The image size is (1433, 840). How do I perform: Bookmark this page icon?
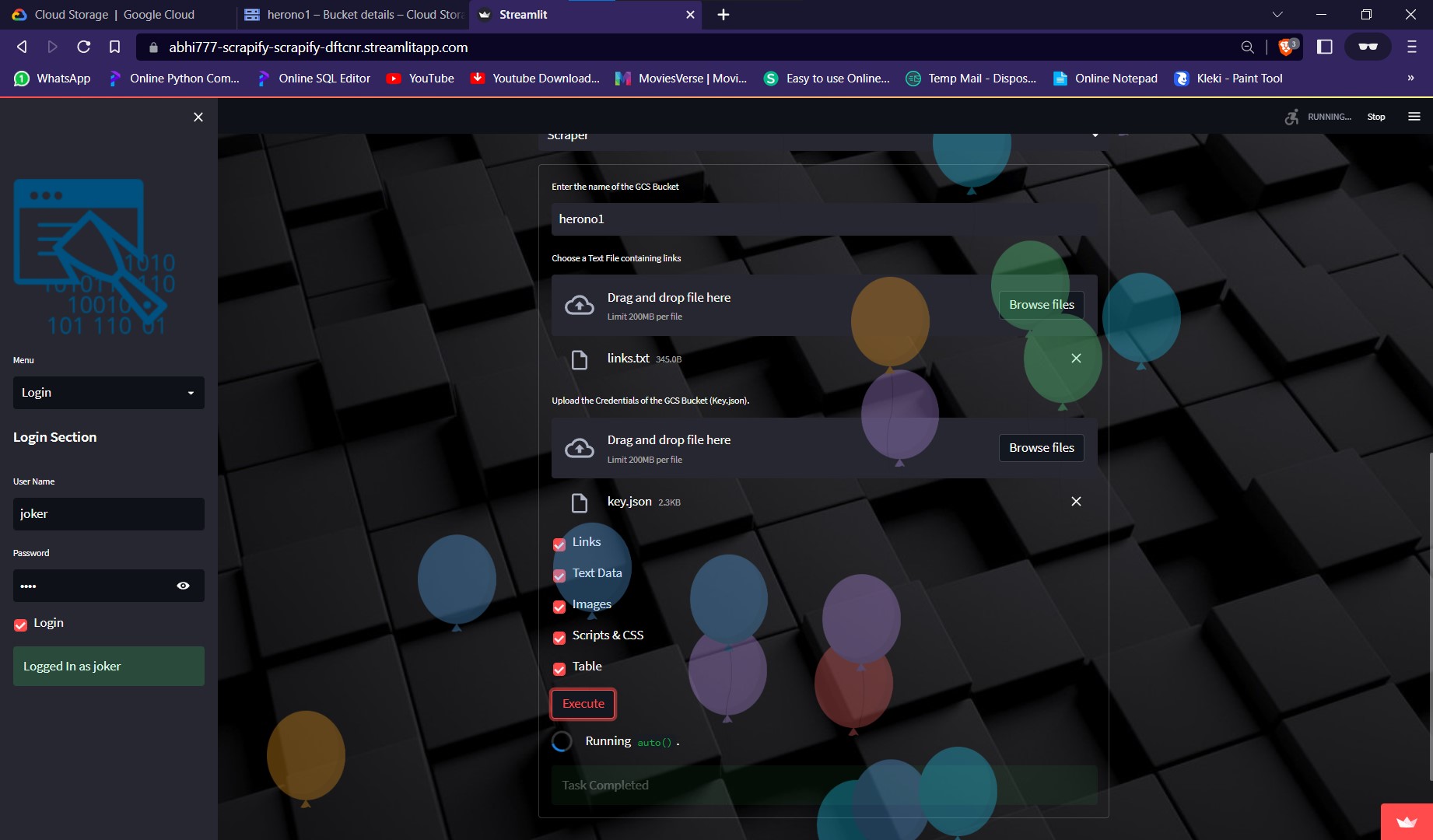coord(114,47)
